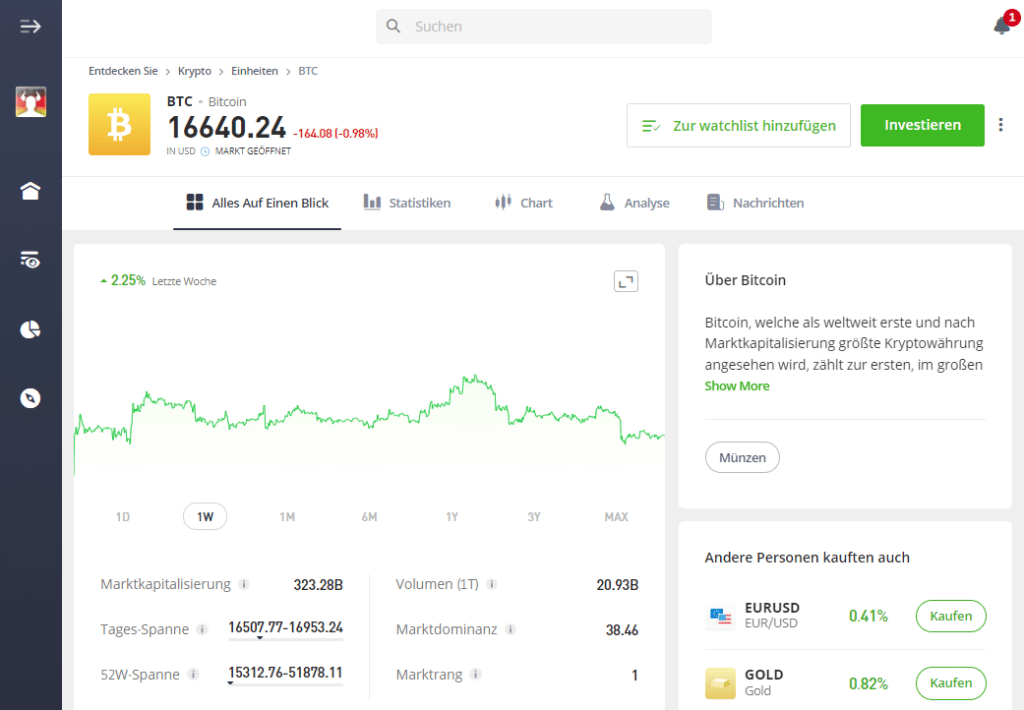Select the Alles Auf Einen Blick tab
The image size is (1024, 710).
tap(257, 203)
